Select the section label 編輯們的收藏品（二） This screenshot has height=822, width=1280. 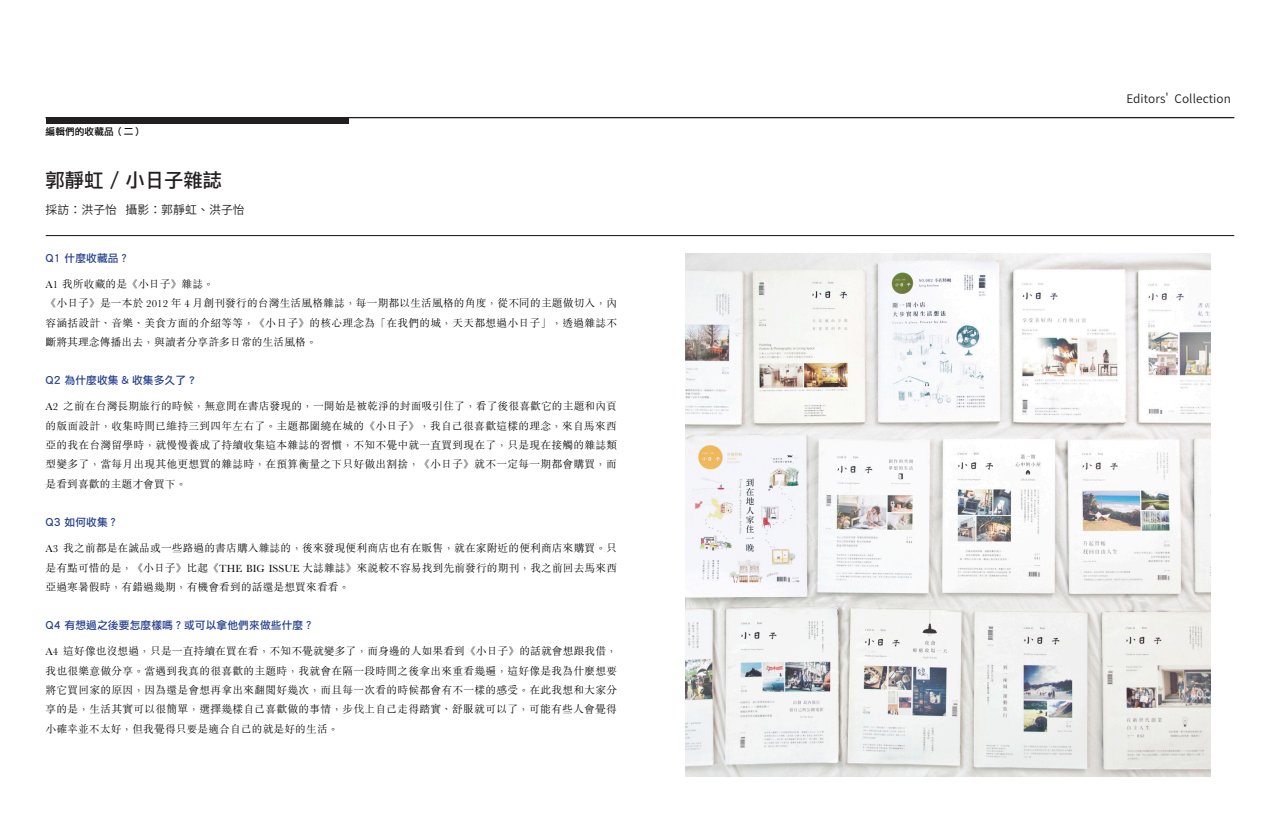coord(93,131)
